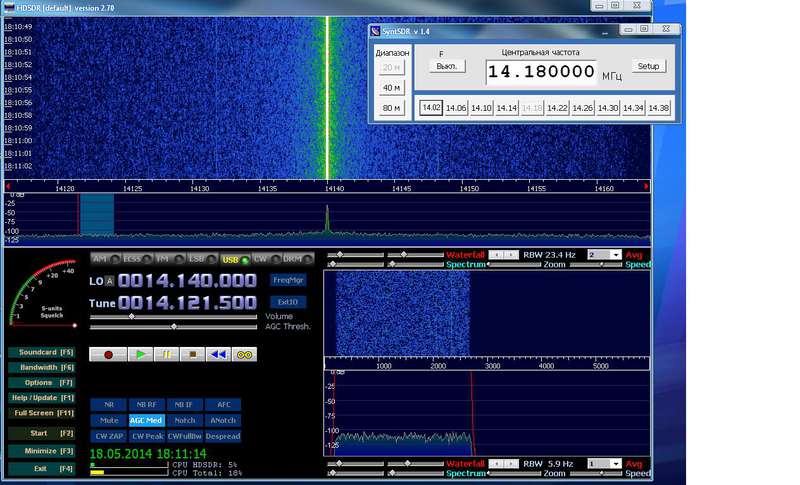
Task: Select FM demodulation mode
Action: [169, 259]
